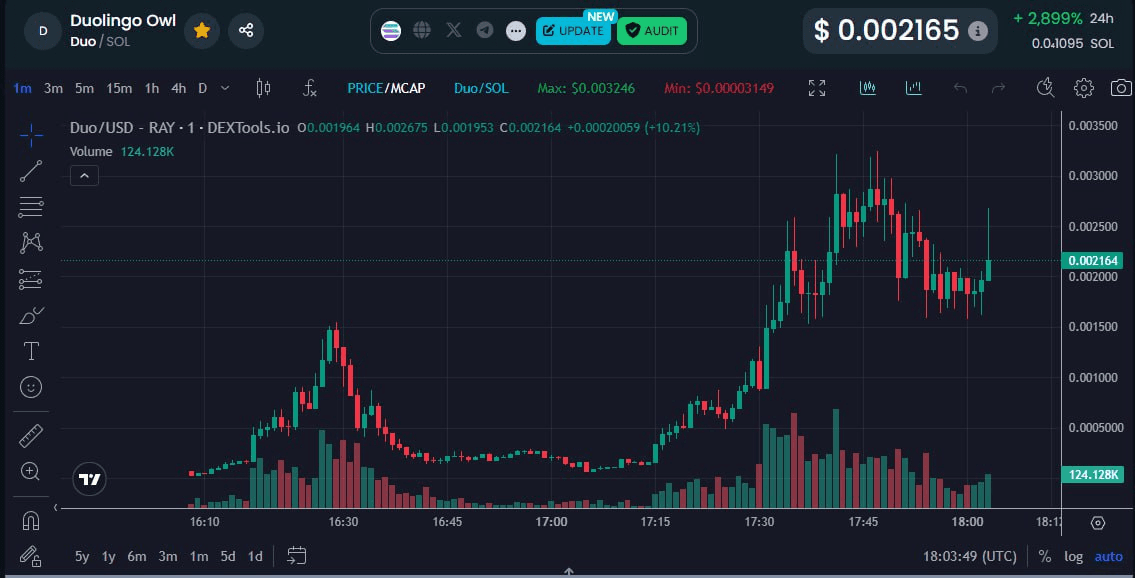Toggle auto scale
Image resolution: width=1135 pixels, height=578 pixels.
pyautogui.click(x=1108, y=556)
